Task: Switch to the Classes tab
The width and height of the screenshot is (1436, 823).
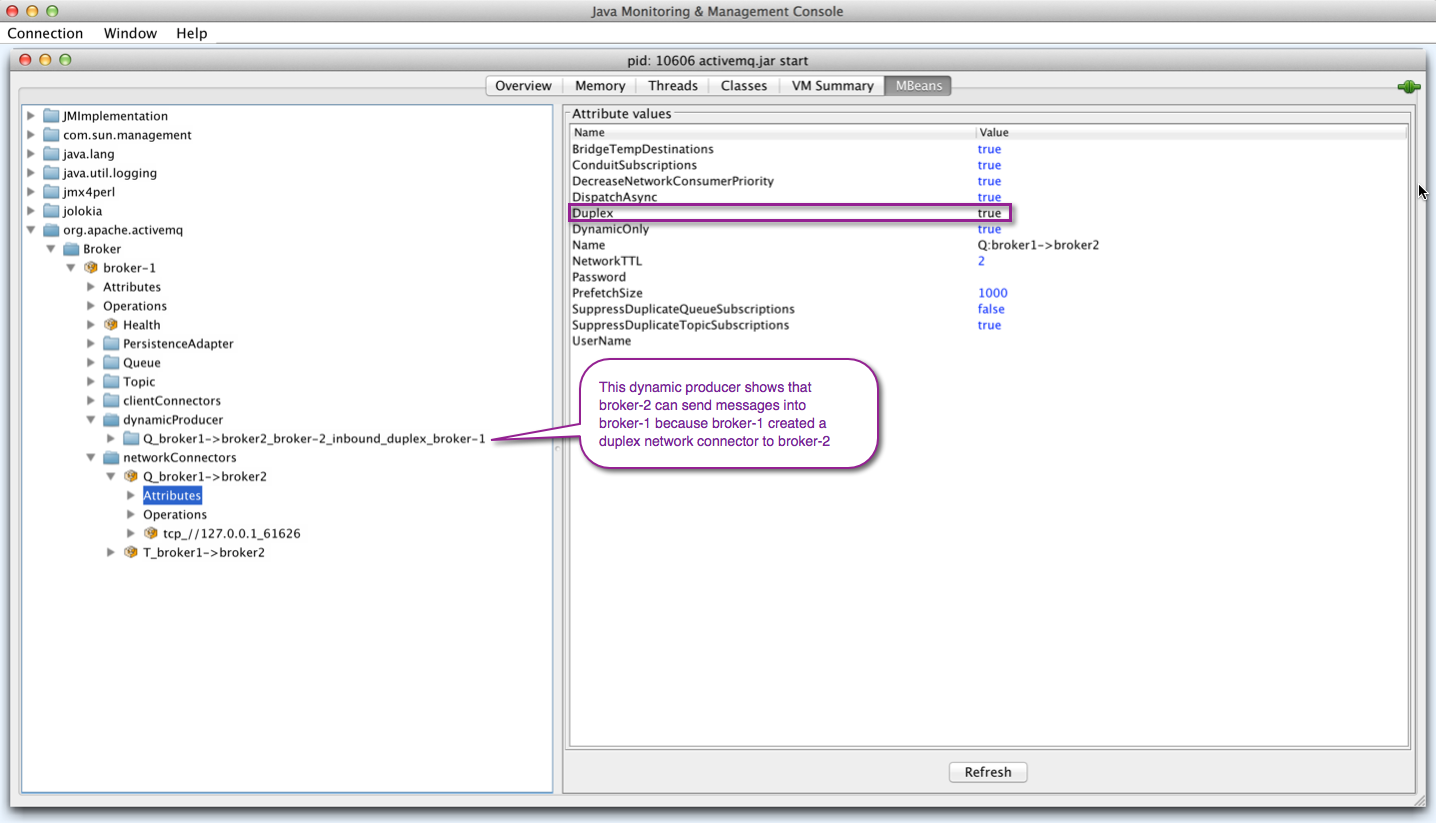Action: (x=744, y=86)
